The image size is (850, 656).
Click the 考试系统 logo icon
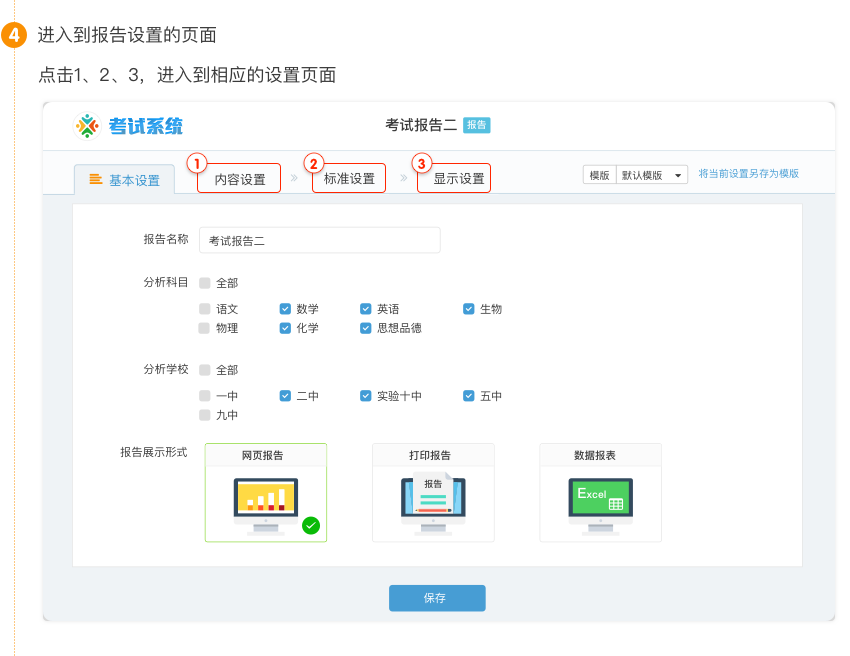[x=88, y=126]
